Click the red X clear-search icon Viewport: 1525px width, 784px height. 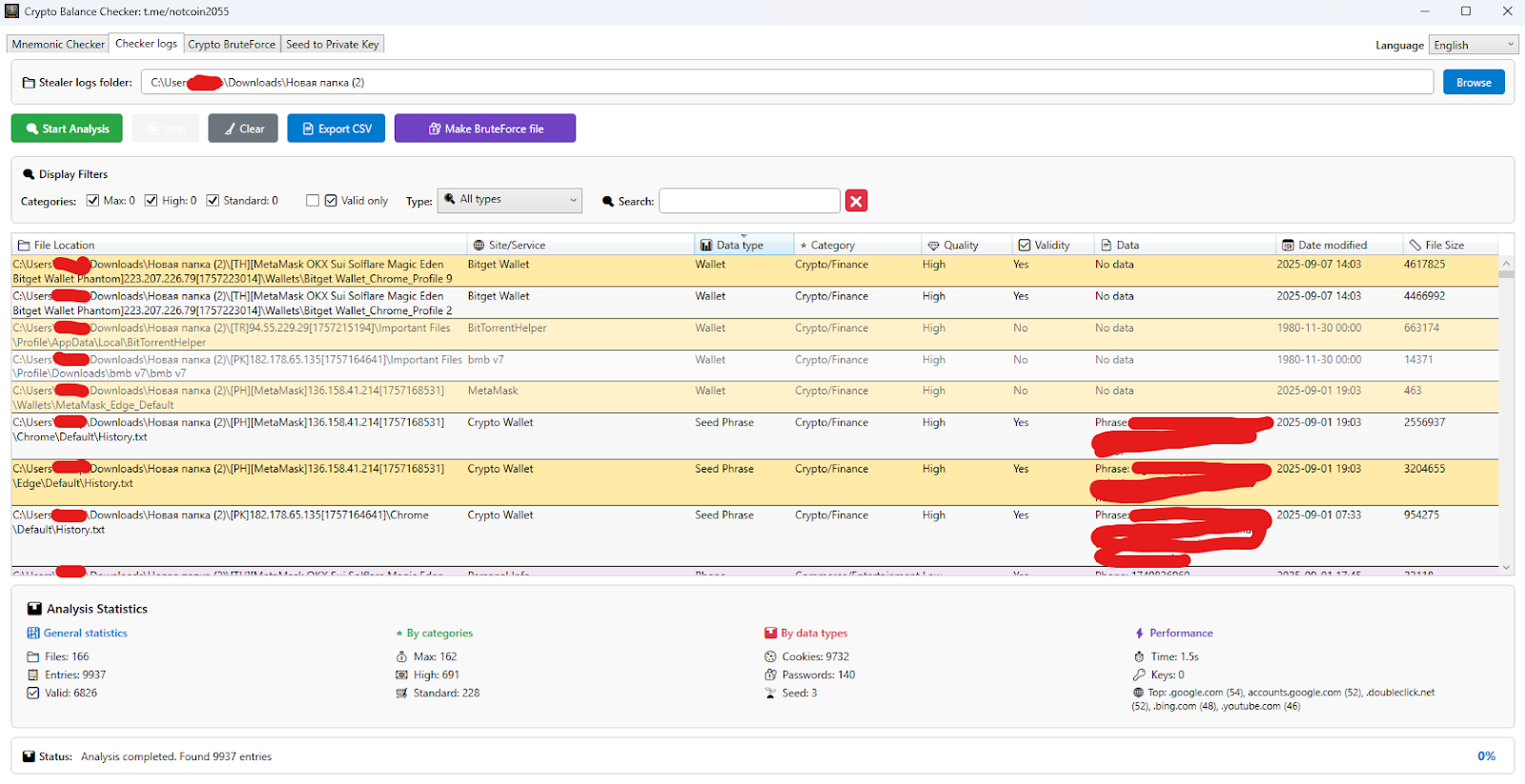pyautogui.click(x=856, y=201)
